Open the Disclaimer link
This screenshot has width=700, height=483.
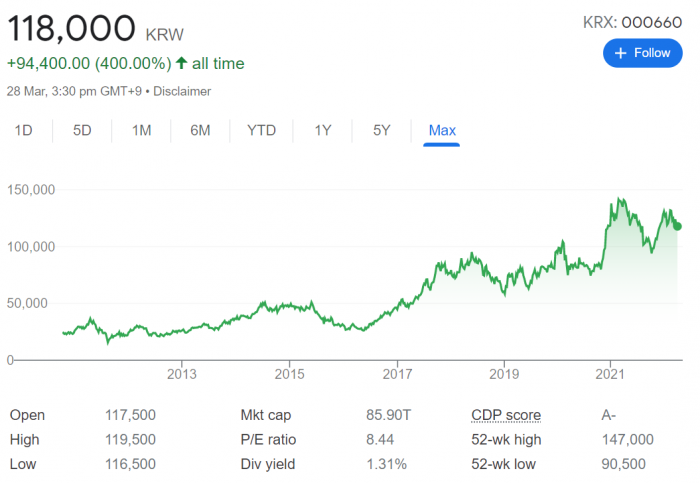(x=183, y=91)
